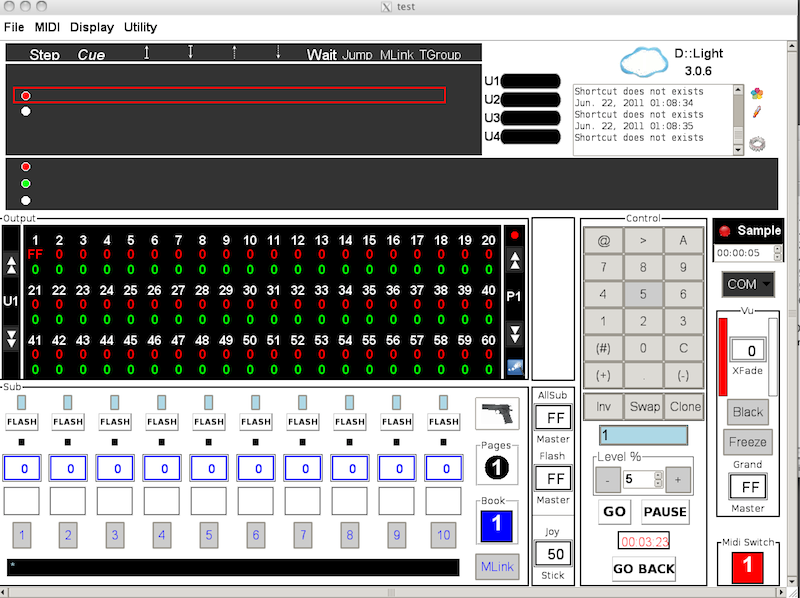
Task: Click the FLASH button above submaster 1
Action: [21, 422]
